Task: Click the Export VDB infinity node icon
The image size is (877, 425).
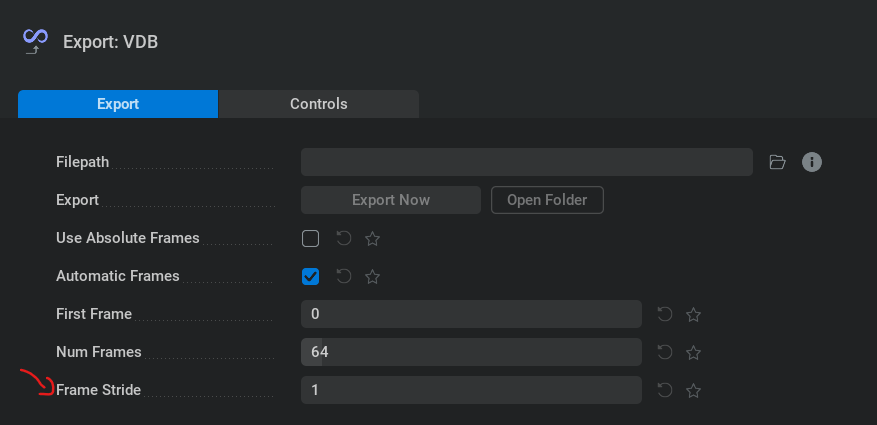Action: (35, 41)
